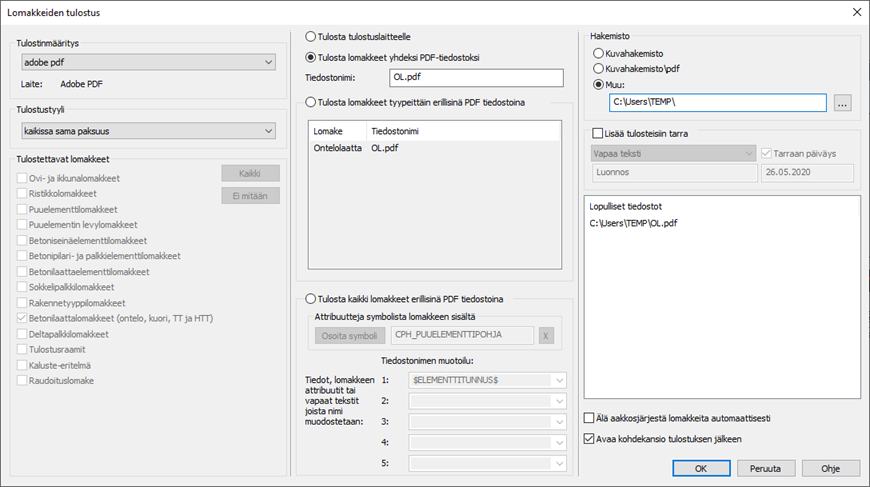Image resolution: width=870 pixels, height=487 pixels.
Task: Open help with the Ohje button
Action: pyautogui.click(x=830, y=467)
